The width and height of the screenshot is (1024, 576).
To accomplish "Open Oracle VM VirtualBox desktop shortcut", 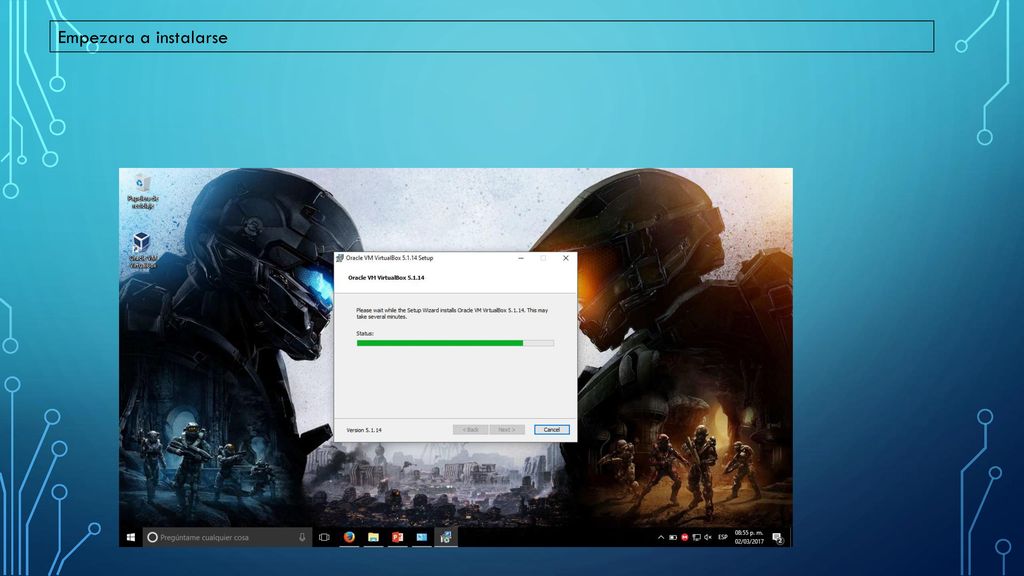I will [142, 249].
